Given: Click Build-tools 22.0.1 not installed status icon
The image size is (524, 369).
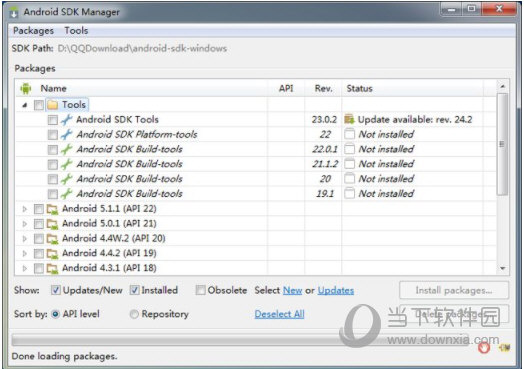Looking at the screenshot, I should click(350, 149).
